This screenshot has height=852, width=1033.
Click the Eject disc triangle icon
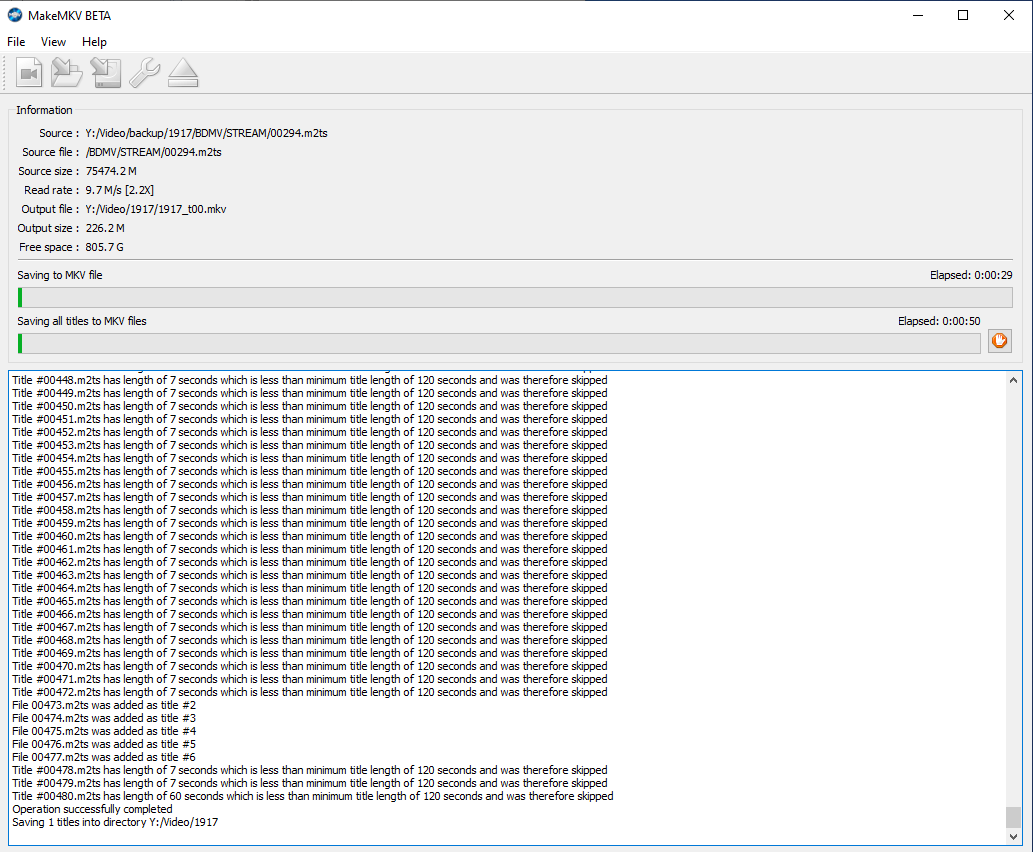[x=183, y=73]
